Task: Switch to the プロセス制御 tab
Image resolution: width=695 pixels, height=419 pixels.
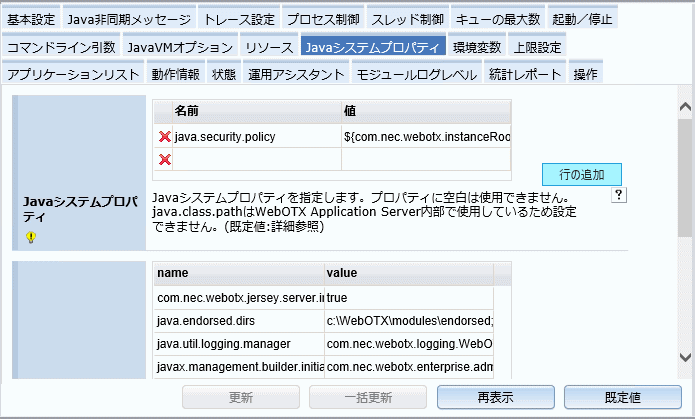Action: point(323,19)
